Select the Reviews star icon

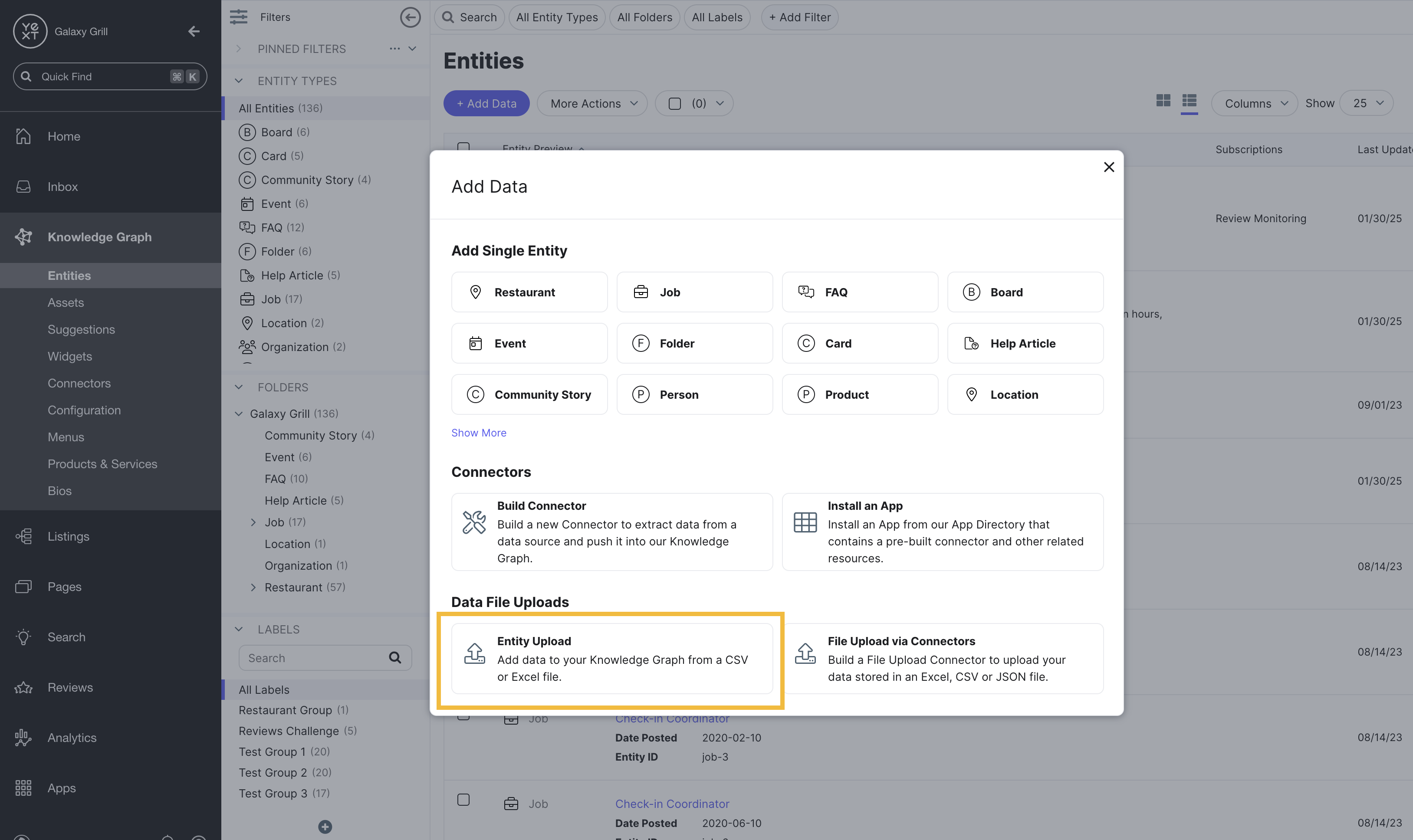pos(23,687)
